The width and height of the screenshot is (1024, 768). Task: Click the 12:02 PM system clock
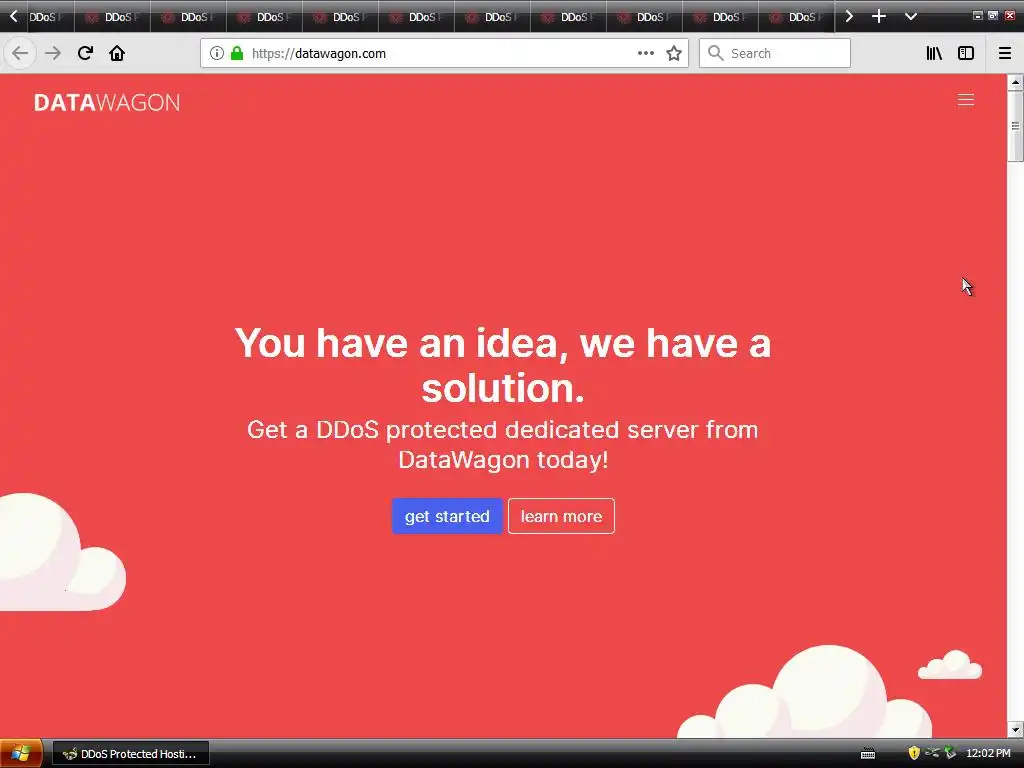coord(988,754)
